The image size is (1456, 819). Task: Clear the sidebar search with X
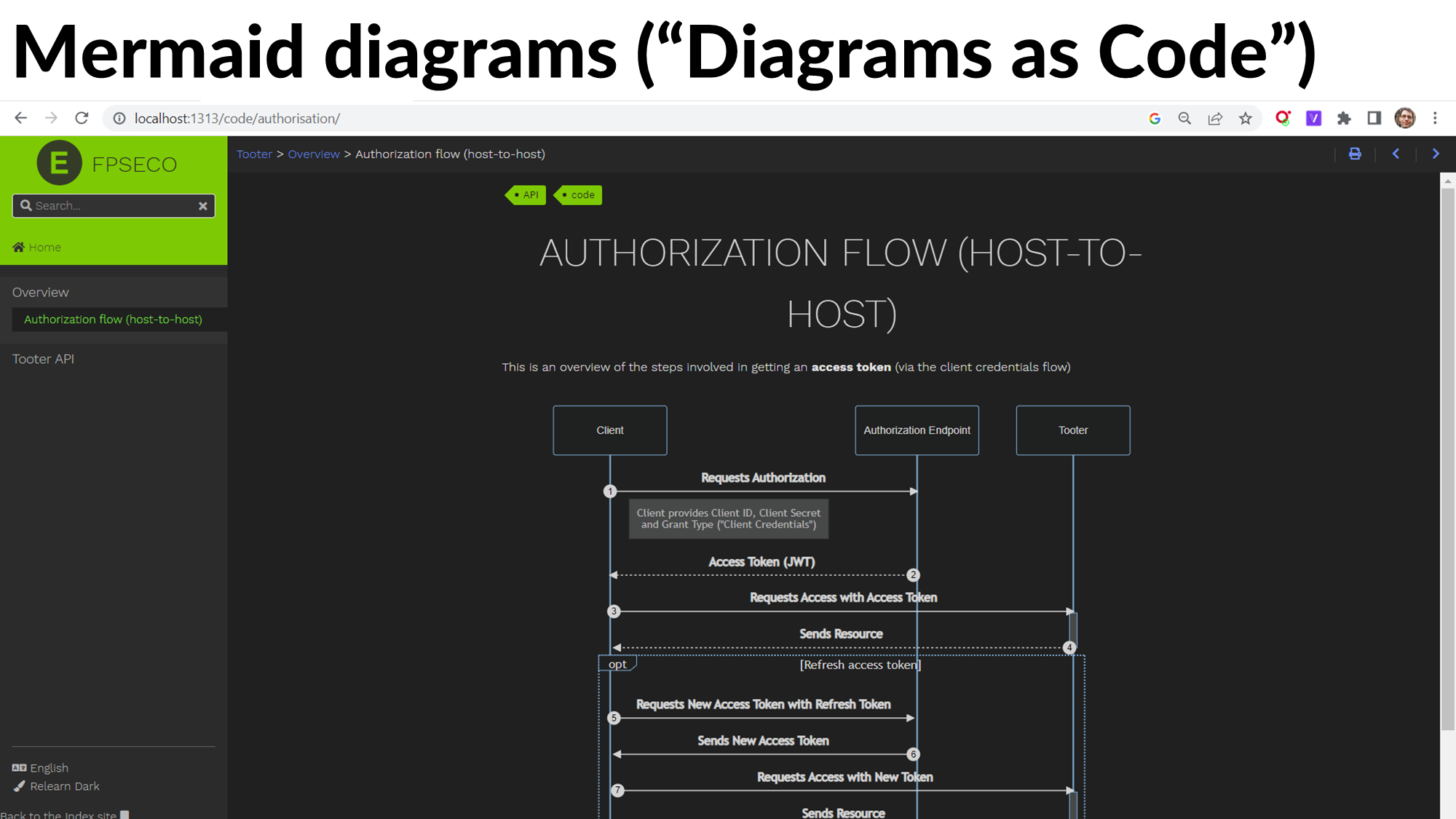click(x=203, y=206)
